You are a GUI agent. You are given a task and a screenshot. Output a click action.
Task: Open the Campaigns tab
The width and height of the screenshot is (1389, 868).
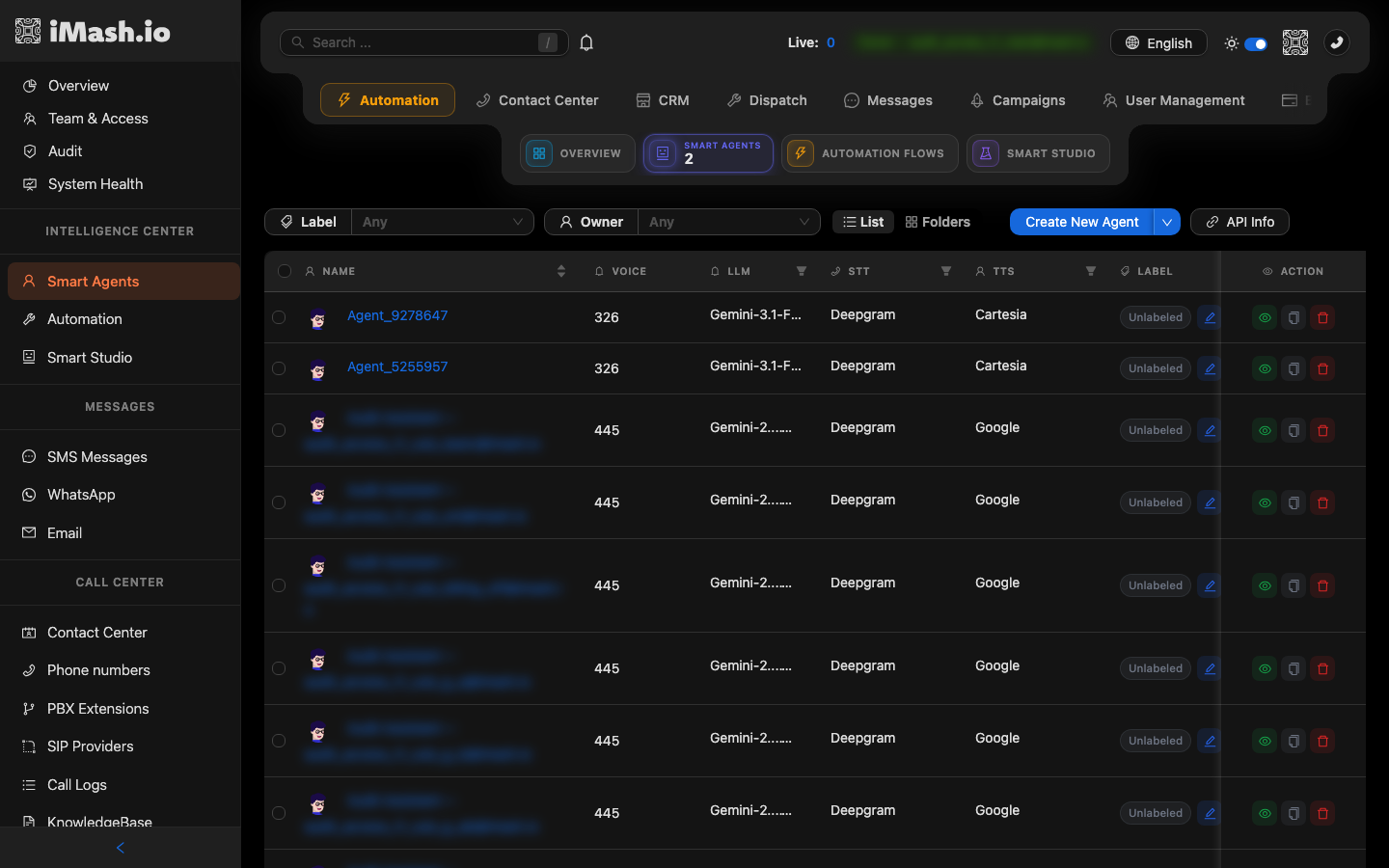point(1018,100)
